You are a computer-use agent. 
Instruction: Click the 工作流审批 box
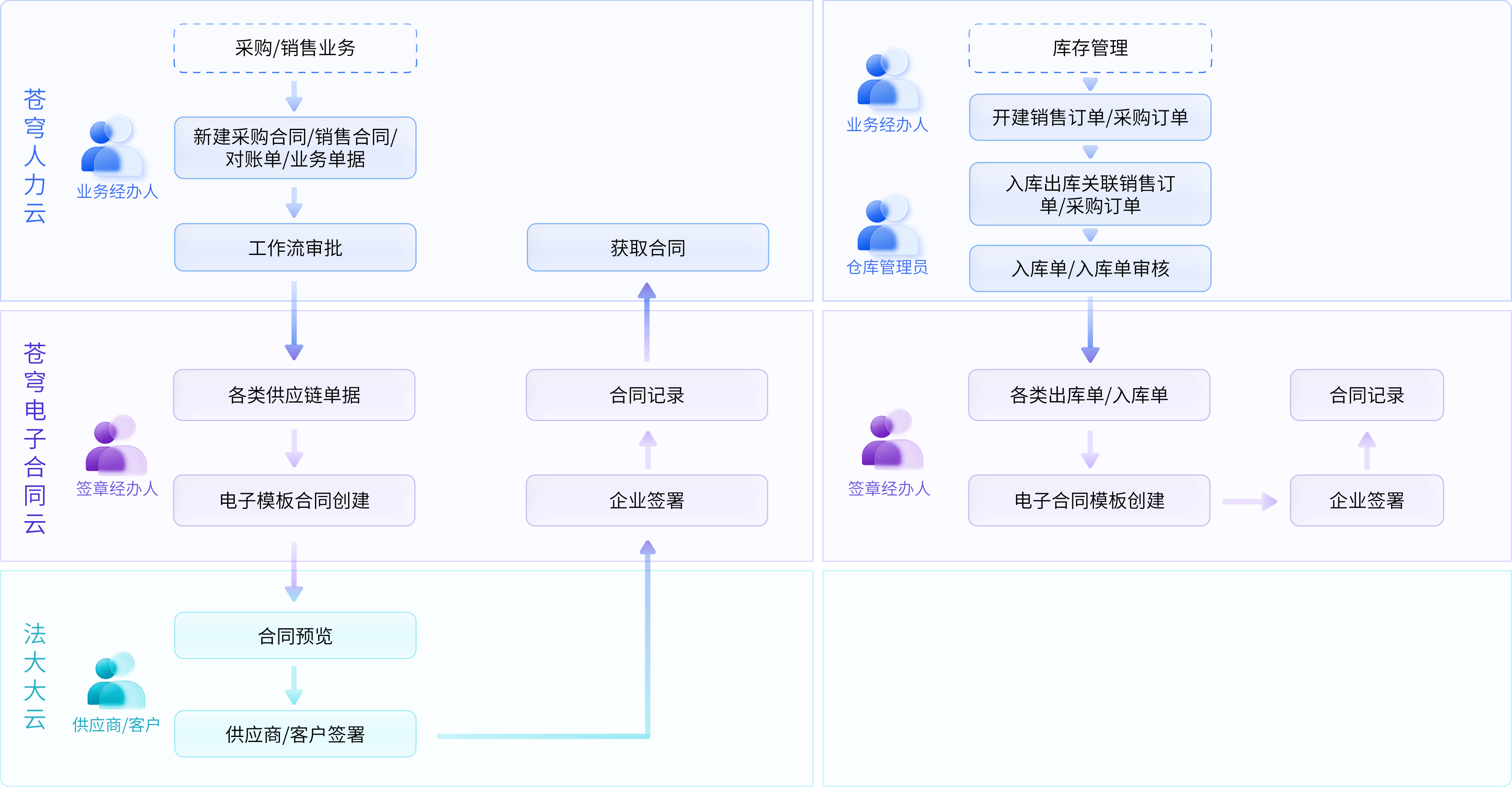tap(295, 247)
